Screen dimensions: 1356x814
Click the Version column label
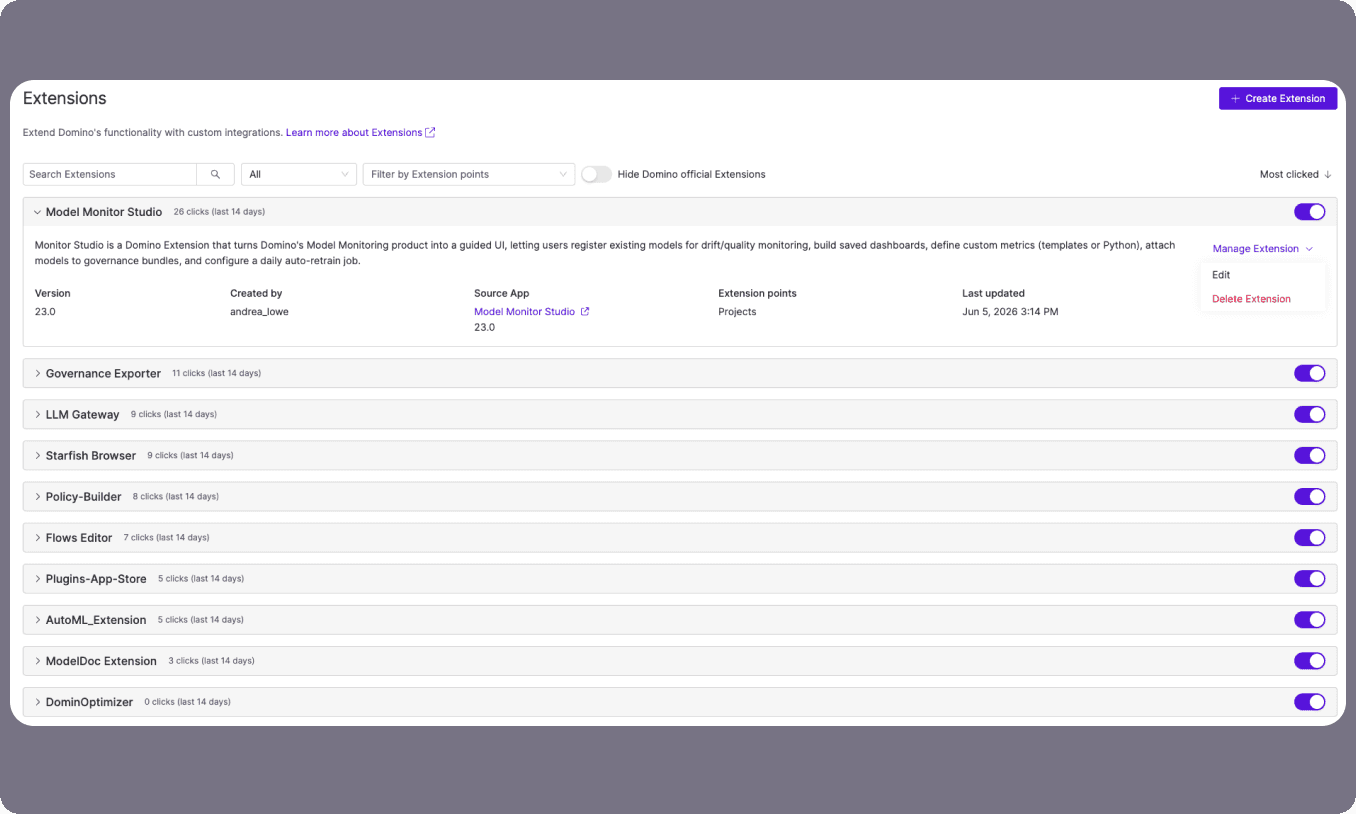pos(53,293)
